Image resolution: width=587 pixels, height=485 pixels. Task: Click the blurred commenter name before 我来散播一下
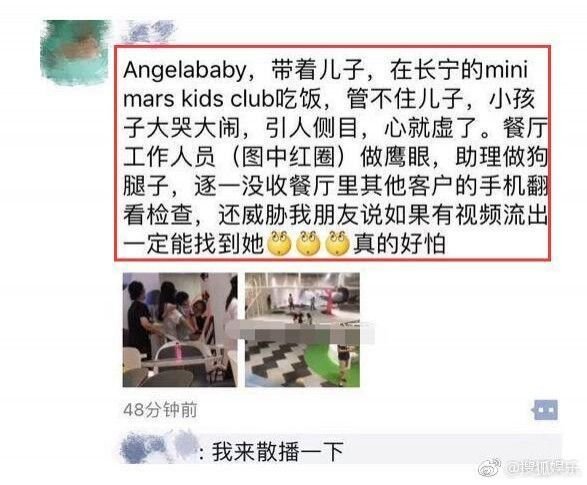160,450
